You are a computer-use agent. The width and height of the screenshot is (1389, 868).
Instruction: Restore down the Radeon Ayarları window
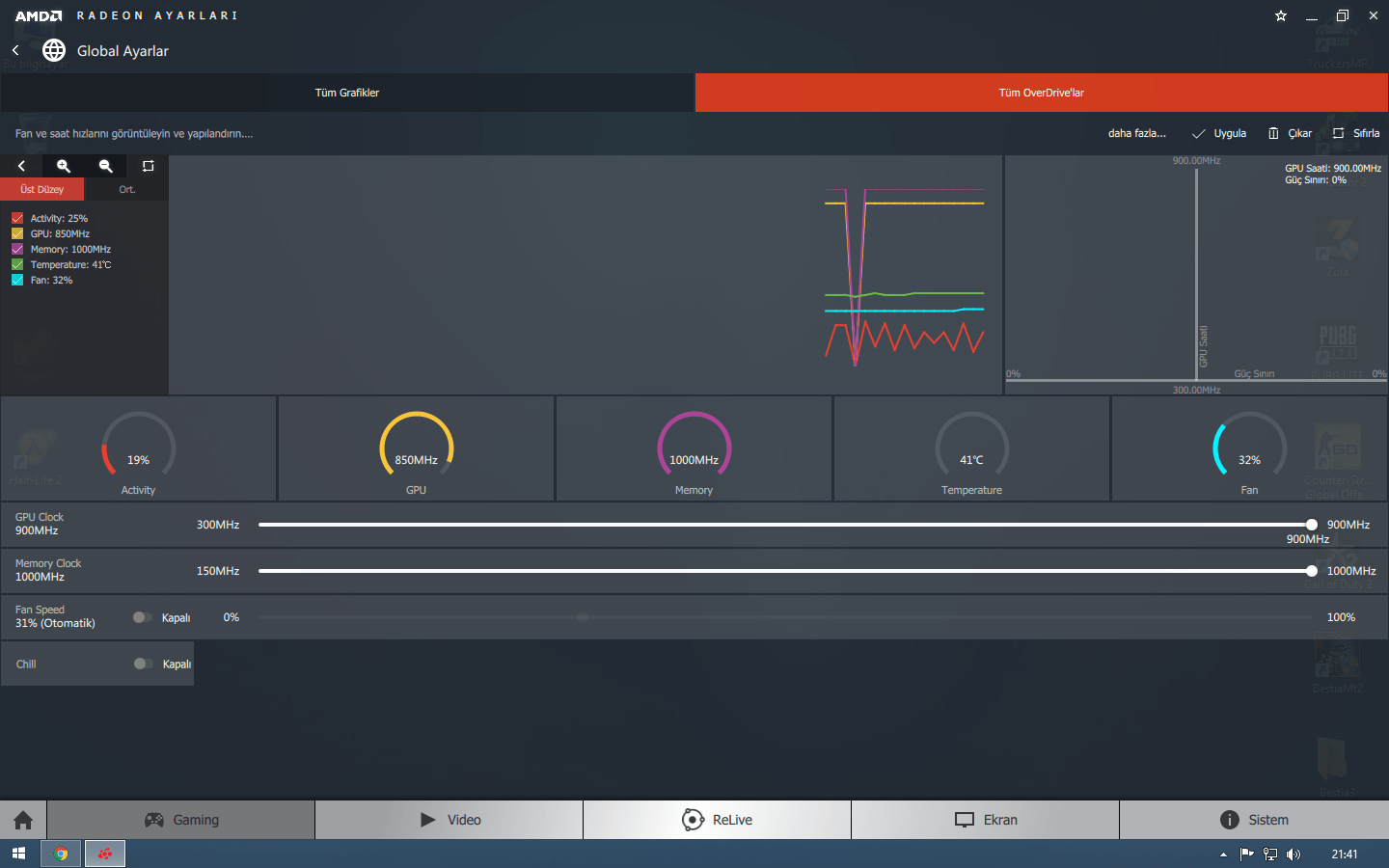coord(1343,16)
